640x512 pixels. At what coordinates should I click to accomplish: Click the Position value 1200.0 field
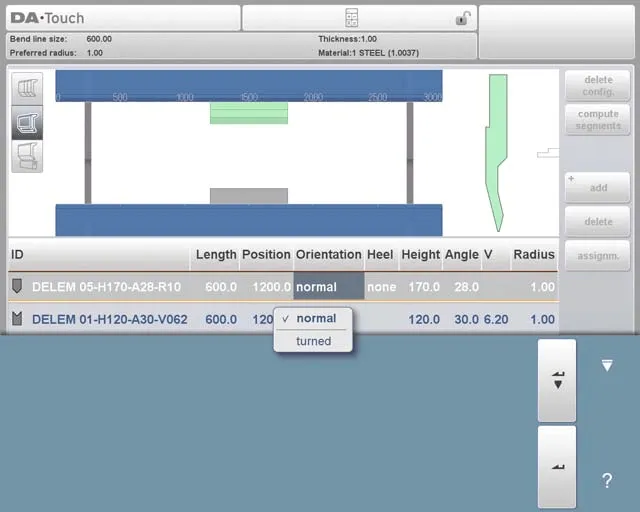(x=266, y=286)
